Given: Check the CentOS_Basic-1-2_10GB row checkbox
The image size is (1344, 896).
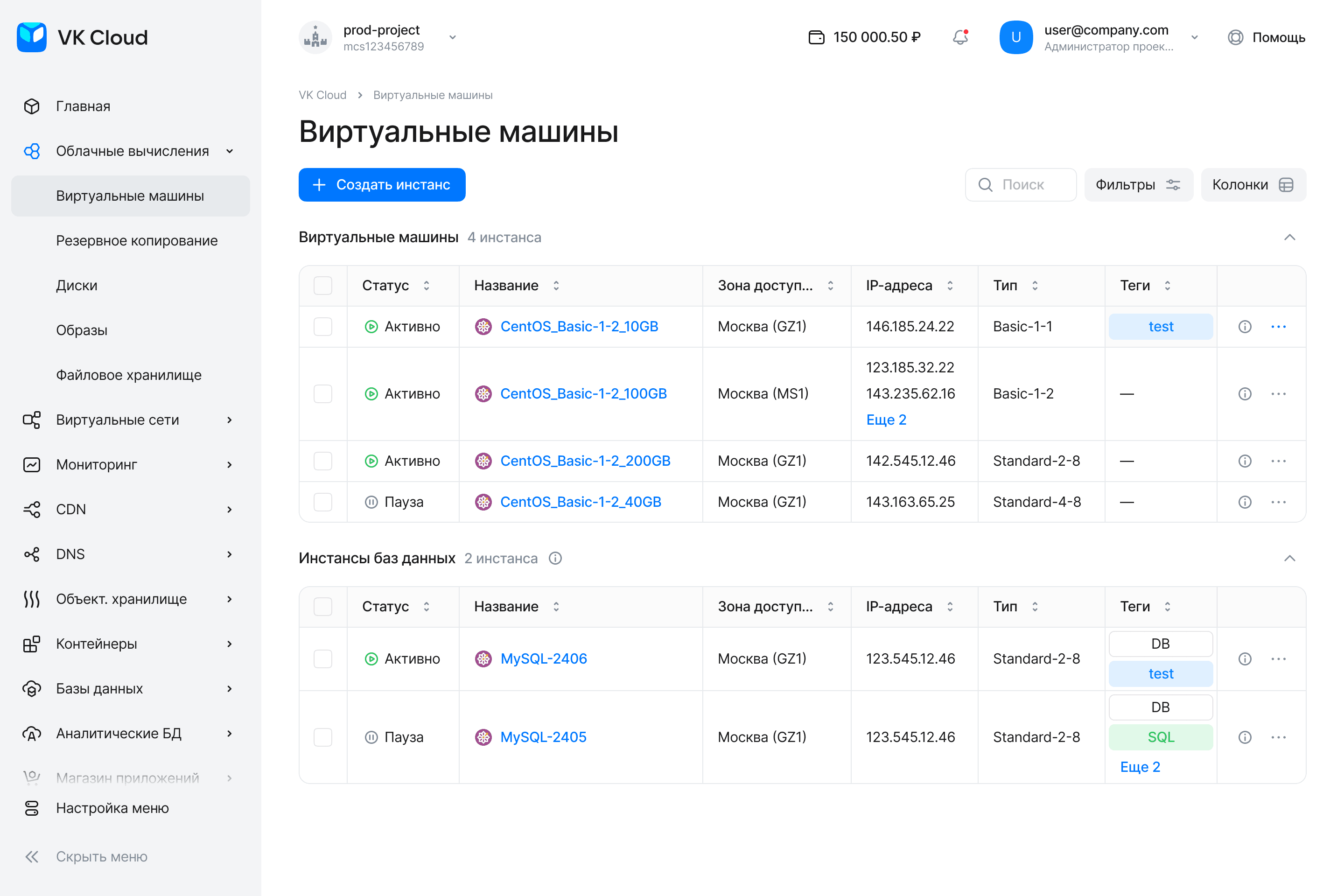Looking at the screenshot, I should [x=323, y=326].
